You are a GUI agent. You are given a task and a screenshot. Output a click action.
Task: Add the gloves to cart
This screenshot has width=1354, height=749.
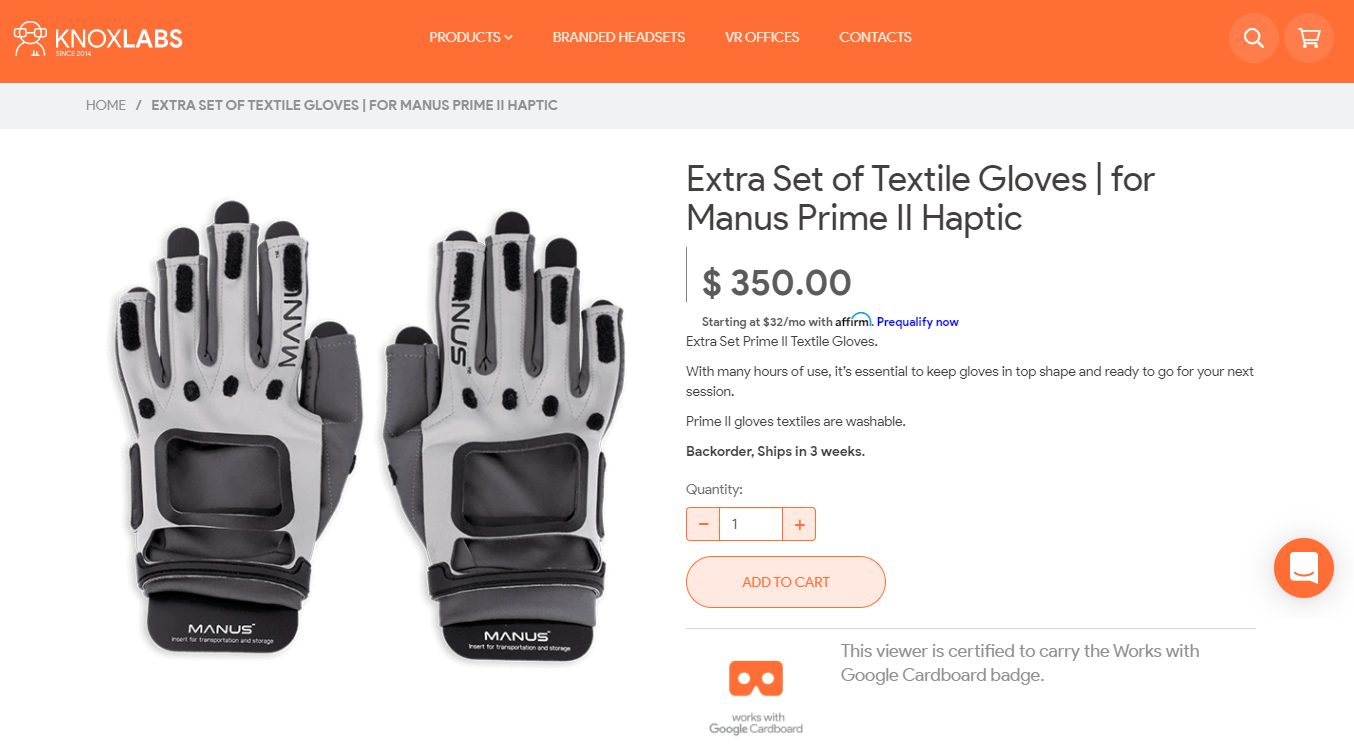click(786, 582)
